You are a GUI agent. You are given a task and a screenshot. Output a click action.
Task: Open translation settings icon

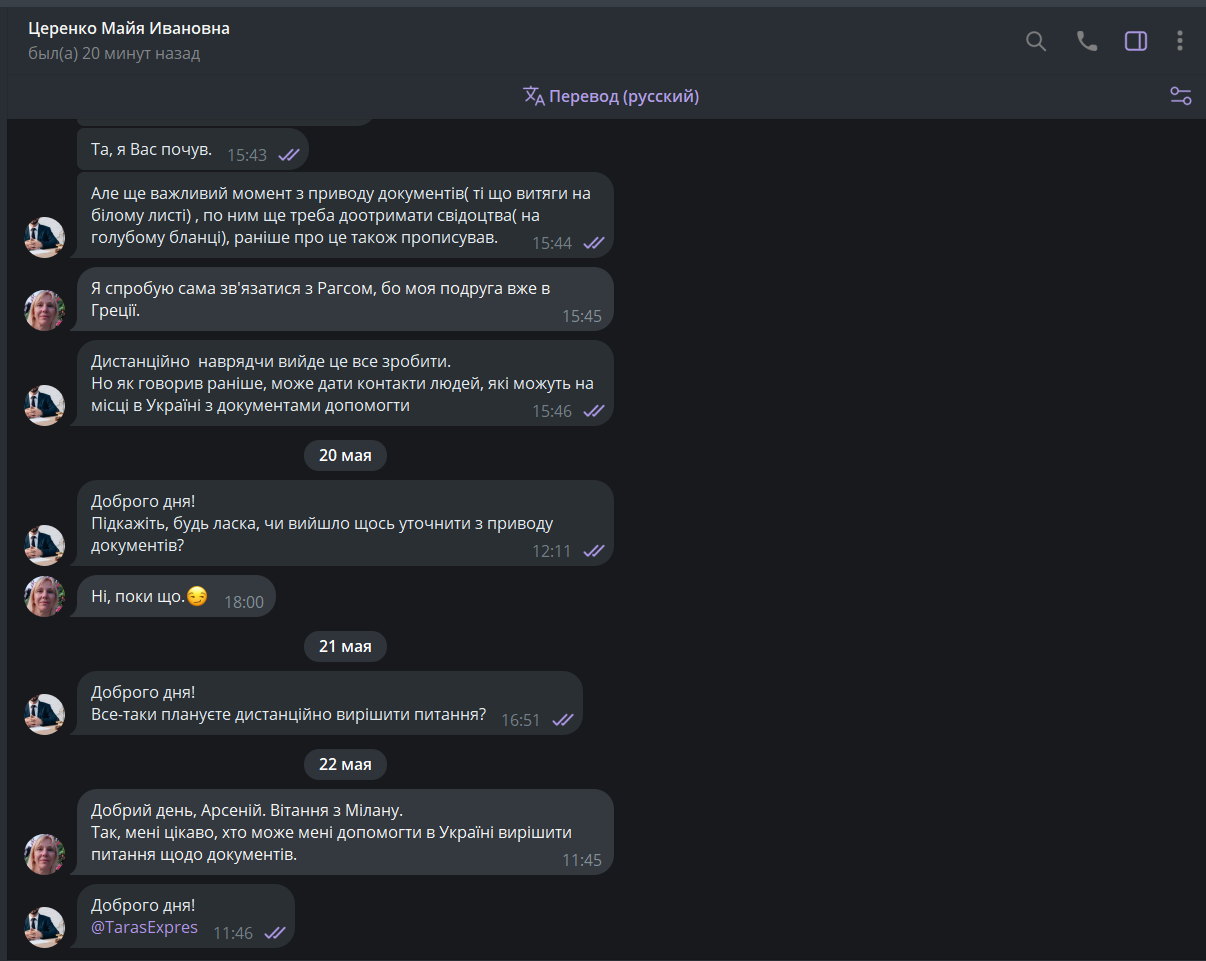tap(1181, 96)
